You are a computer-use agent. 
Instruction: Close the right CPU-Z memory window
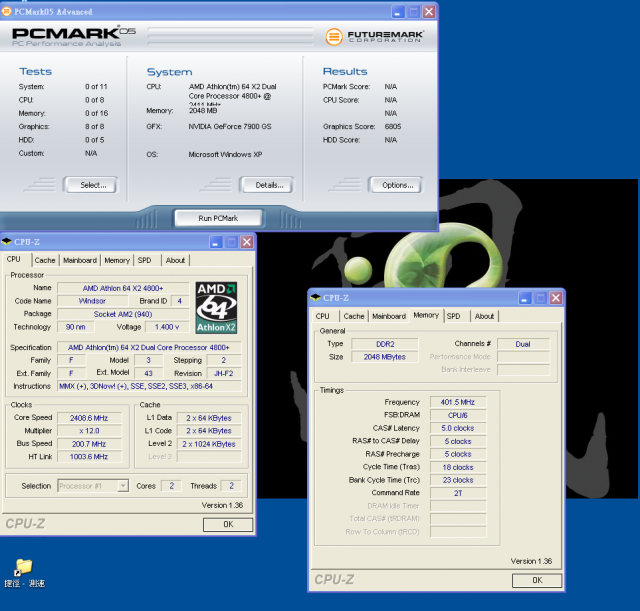pyautogui.click(x=556, y=298)
